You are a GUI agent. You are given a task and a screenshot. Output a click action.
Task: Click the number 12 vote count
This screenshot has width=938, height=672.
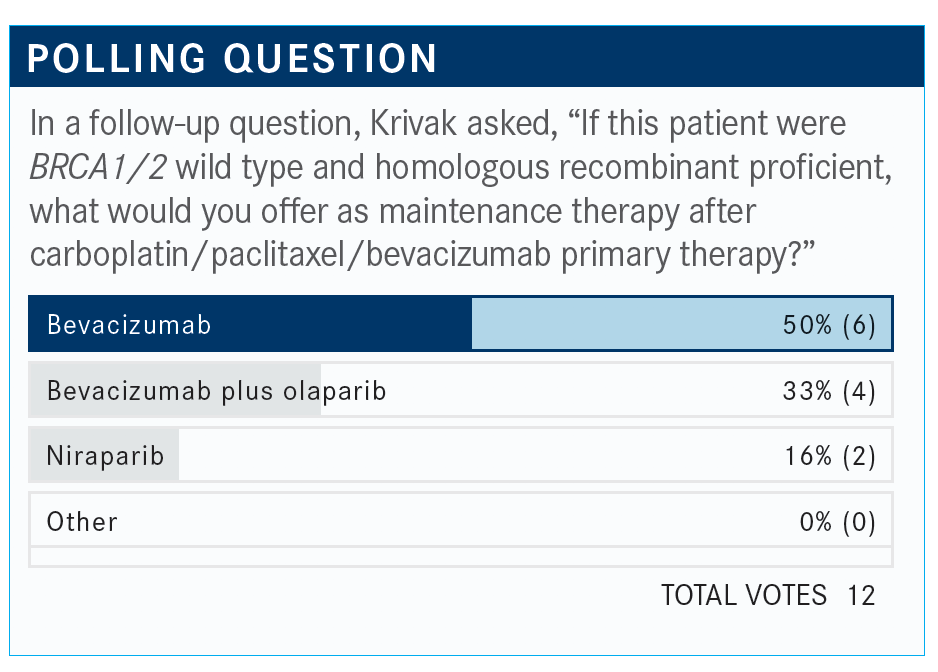[x=861, y=595]
